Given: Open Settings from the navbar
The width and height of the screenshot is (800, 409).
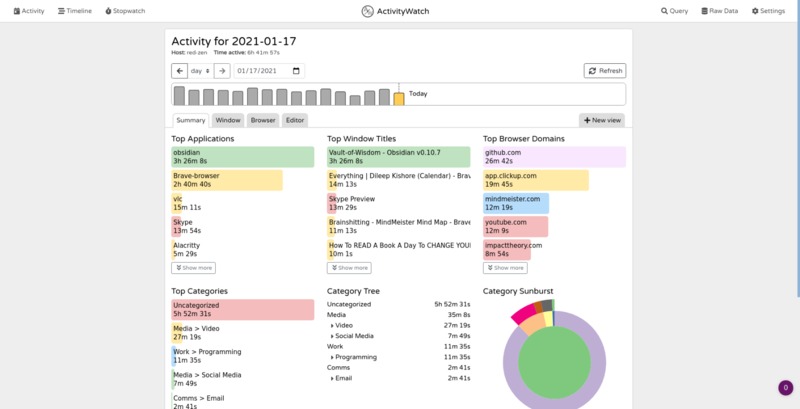Looking at the screenshot, I should tap(768, 11).
